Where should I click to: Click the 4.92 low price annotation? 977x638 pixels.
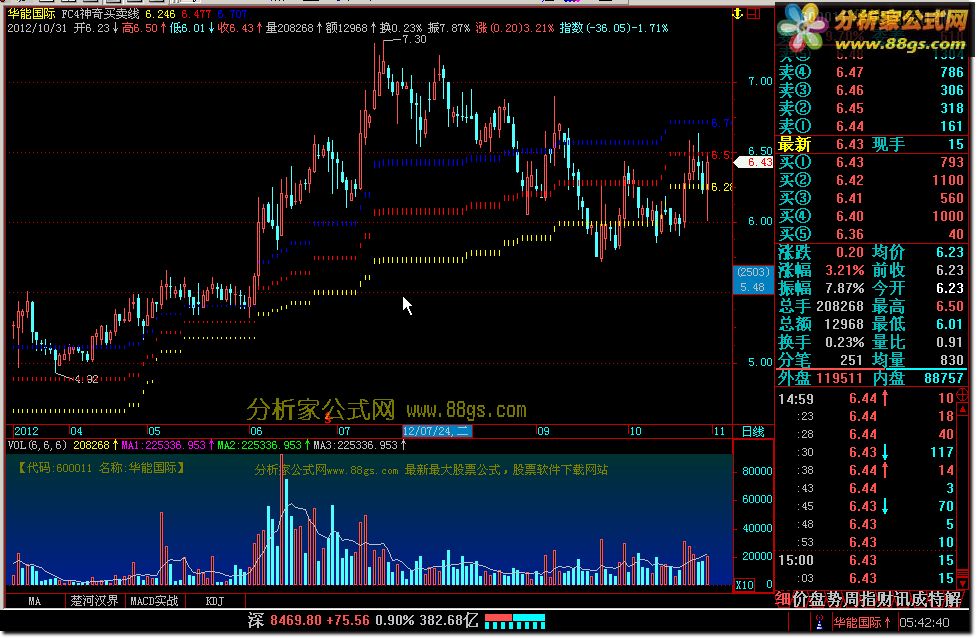point(87,379)
